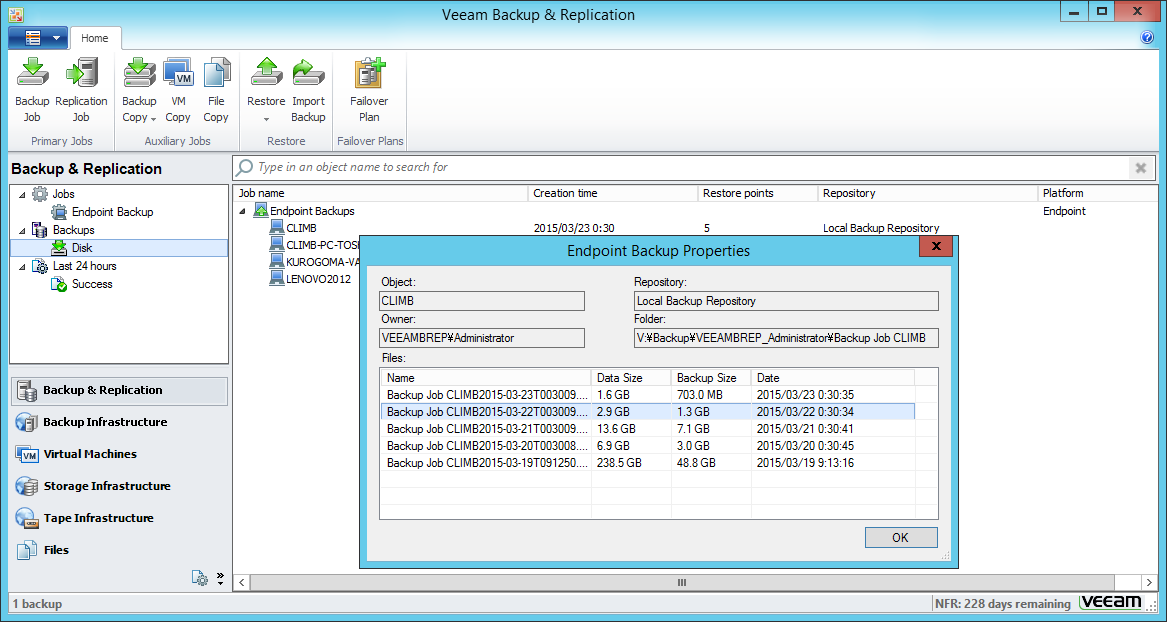This screenshot has height=622, width=1167.
Task: Click the horizontal scrollbar right arrow
Action: pos(1148,583)
